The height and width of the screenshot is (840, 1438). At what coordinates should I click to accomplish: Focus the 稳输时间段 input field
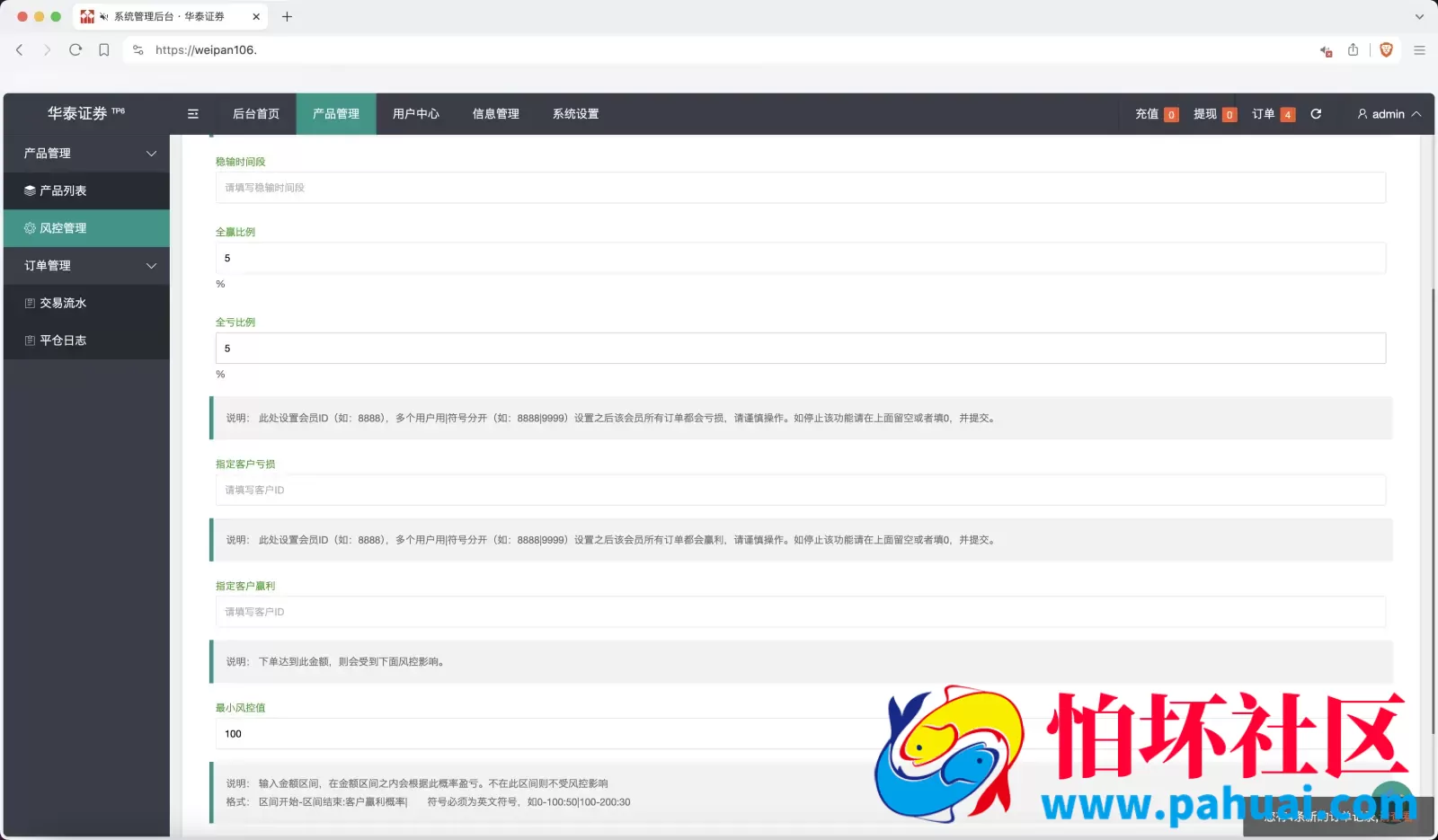[801, 188]
